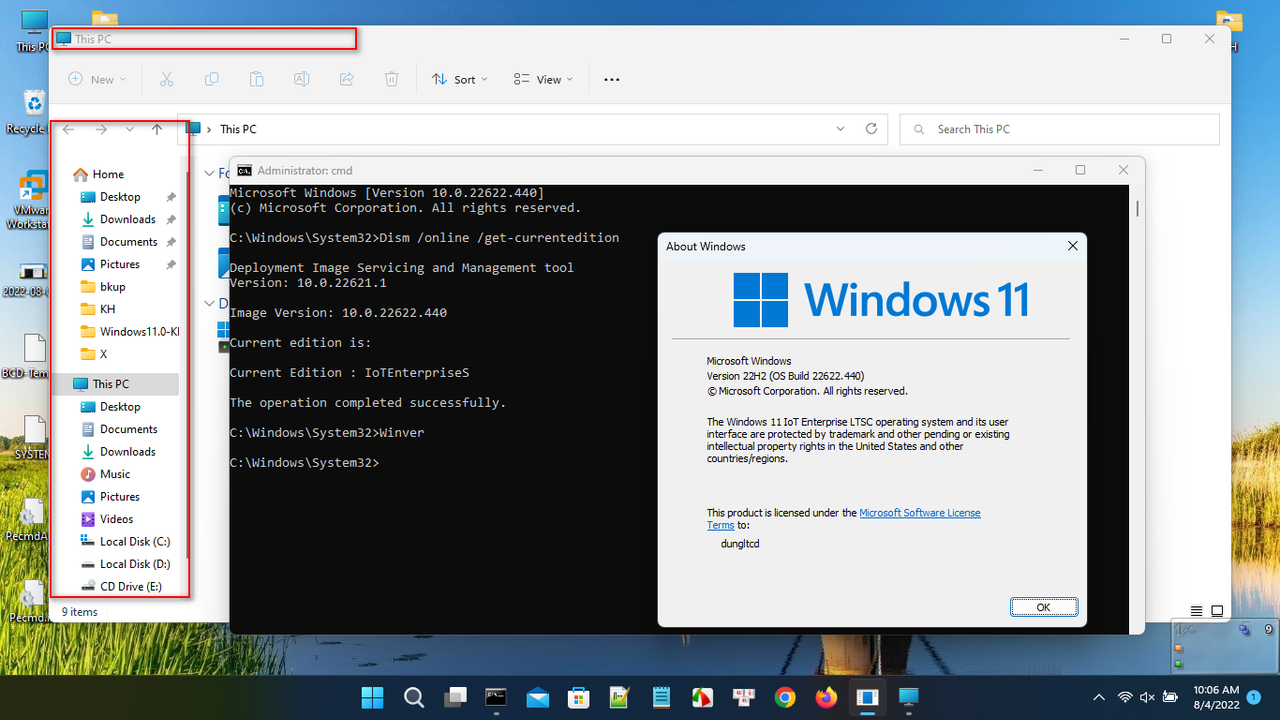Open Notepad from the taskbar

tap(661, 697)
